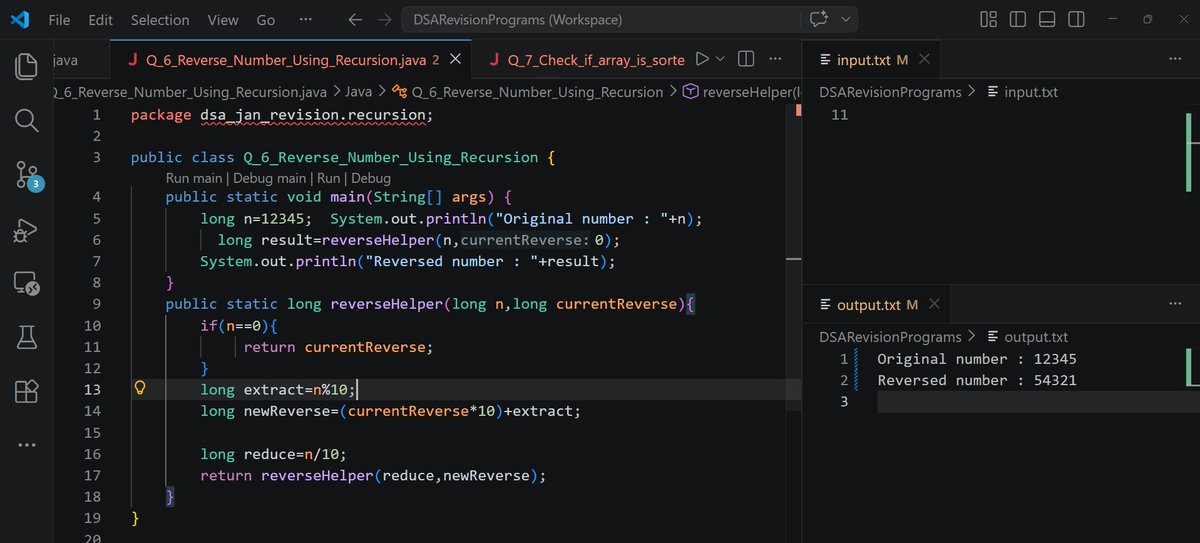1200x543 pixels.
Task: Expand additional activity bar views ellipsis
Action: pyautogui.click(x=26, y=445)
